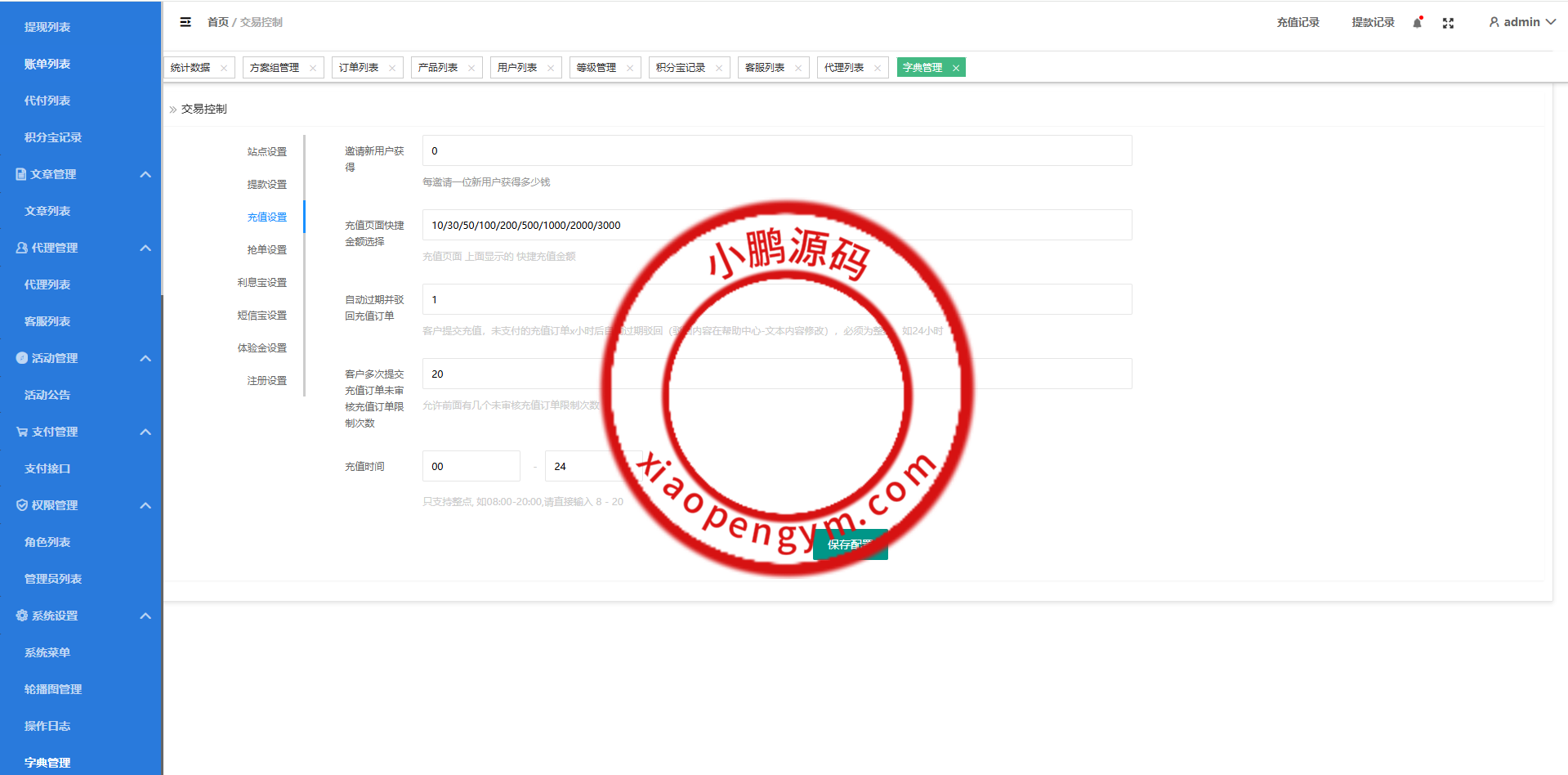Click the 充值记录 link in header
1568x775 pixels.
1298,22
